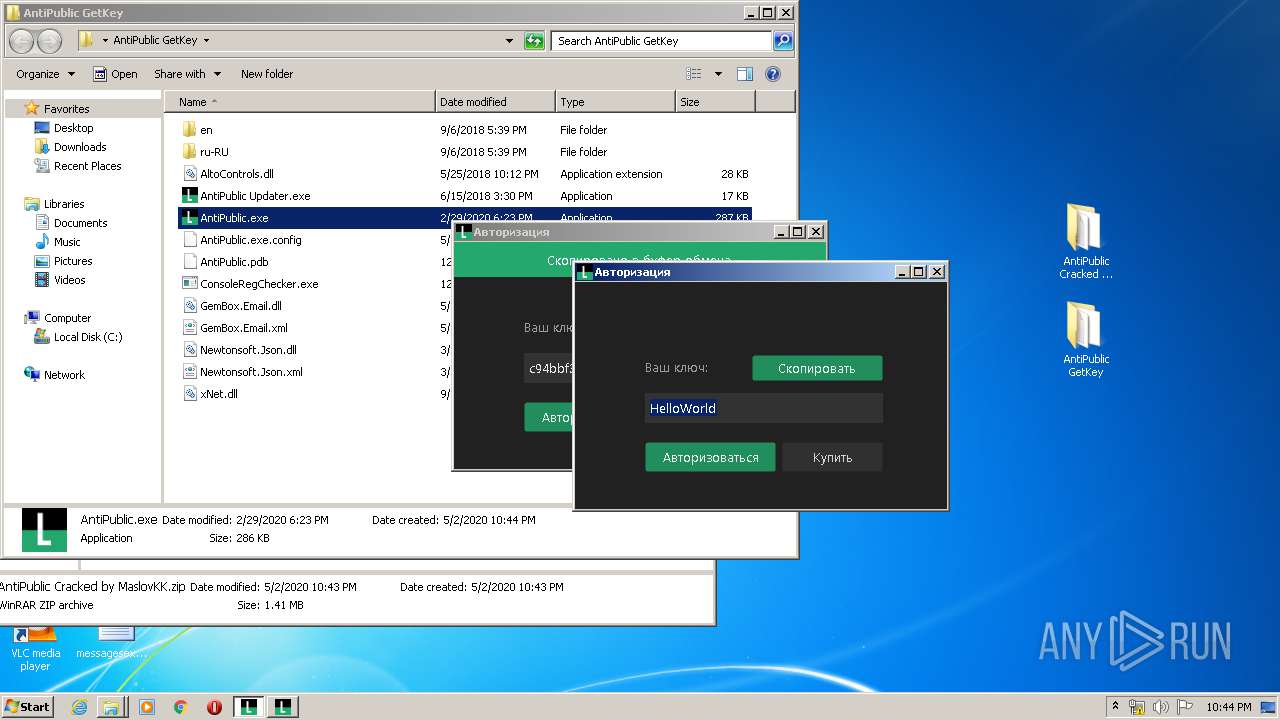1280x720 pixels.
Task: Open the Start menu
Action: [27, 706]
